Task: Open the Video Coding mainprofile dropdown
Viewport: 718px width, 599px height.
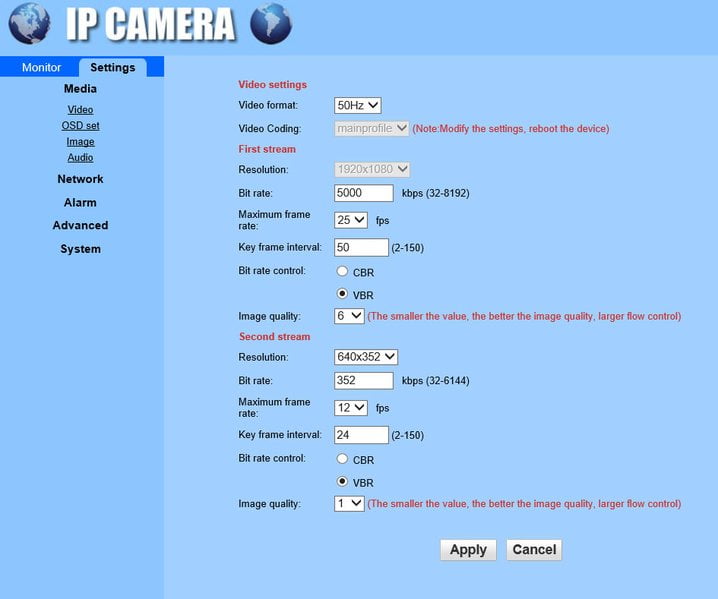Action: coord(371,128)
